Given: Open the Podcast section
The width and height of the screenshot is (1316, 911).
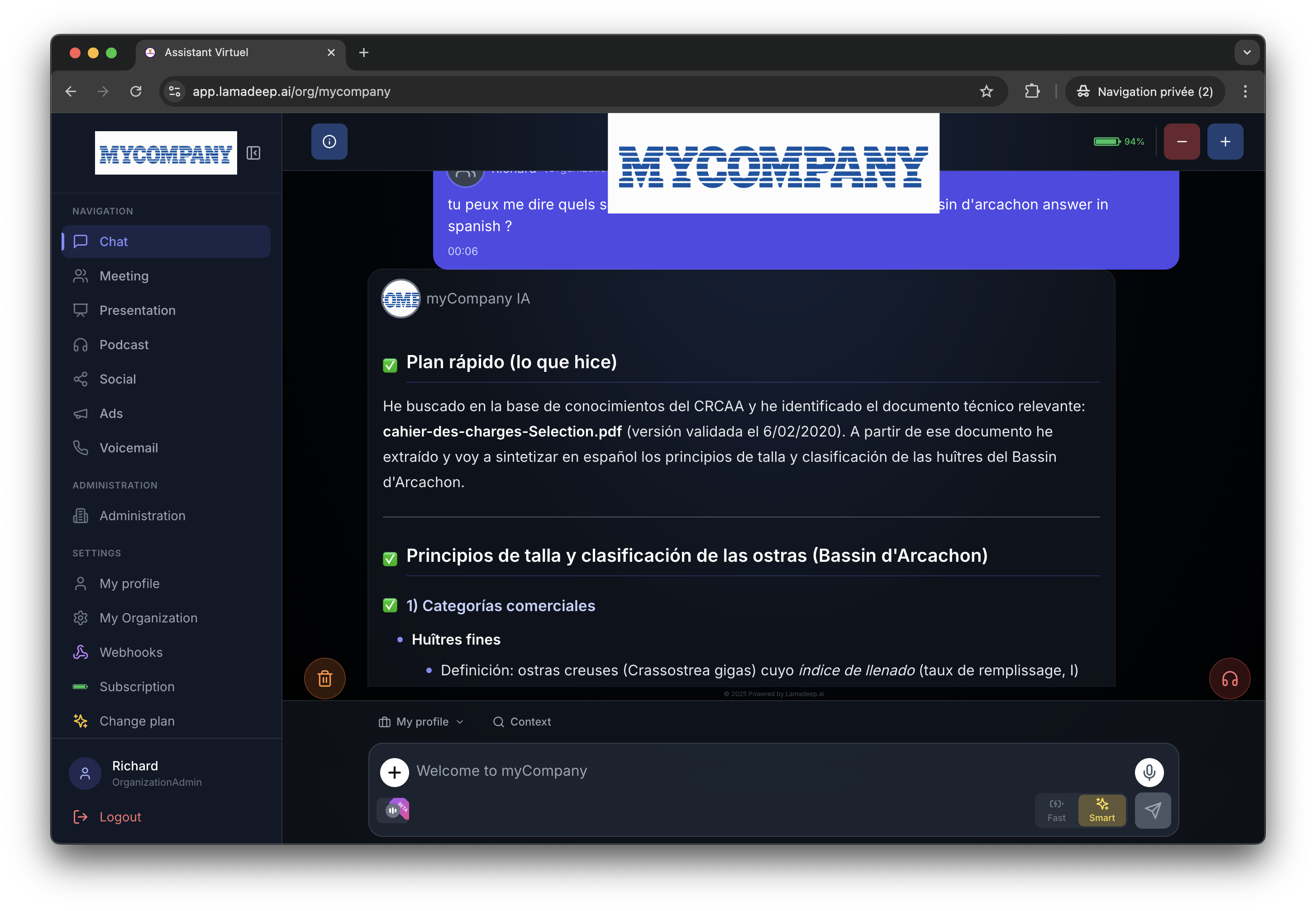Looking at the screenshot, I should (x=125, y=344).
